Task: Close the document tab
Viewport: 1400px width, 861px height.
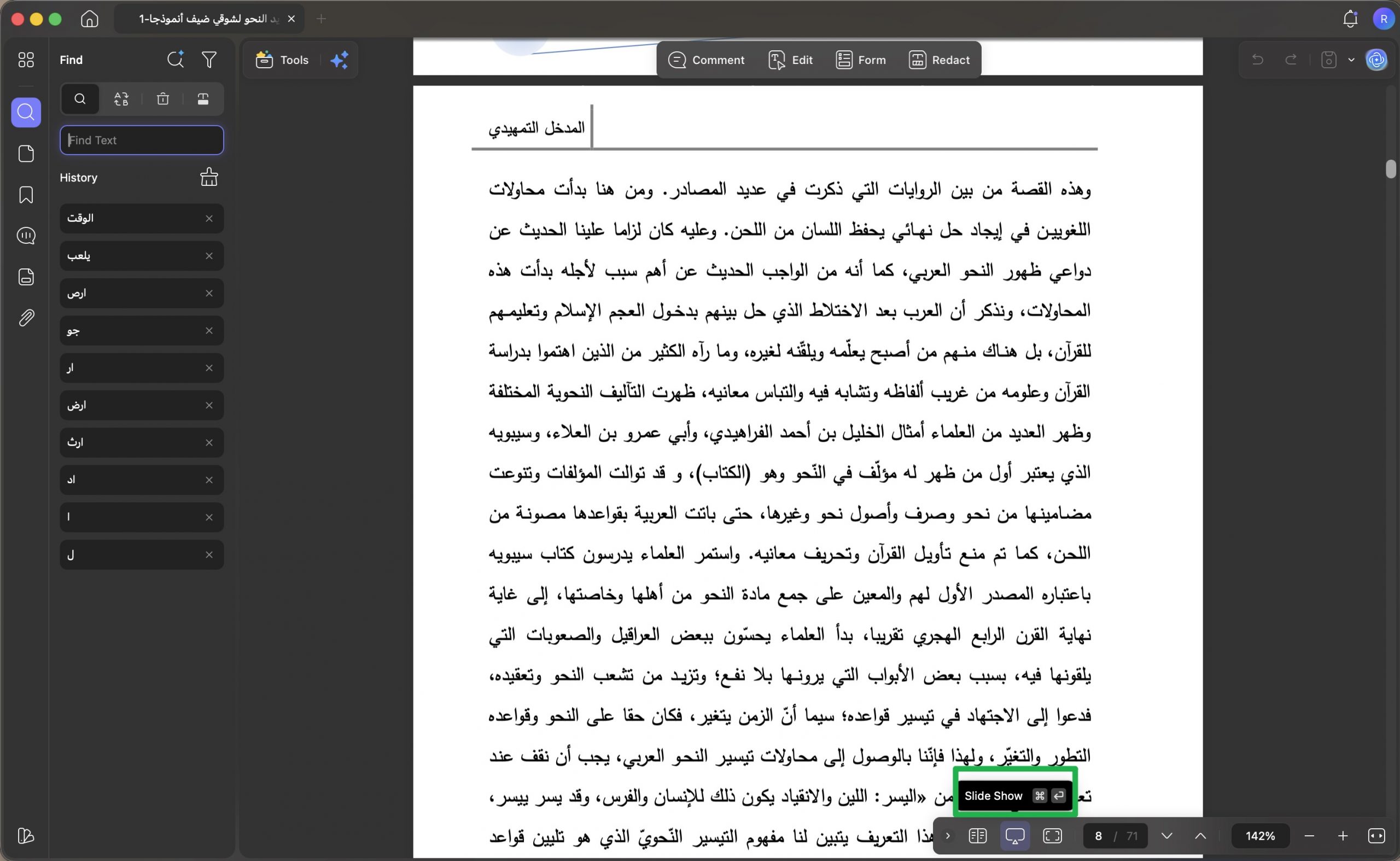Action: tap(291, 19)
